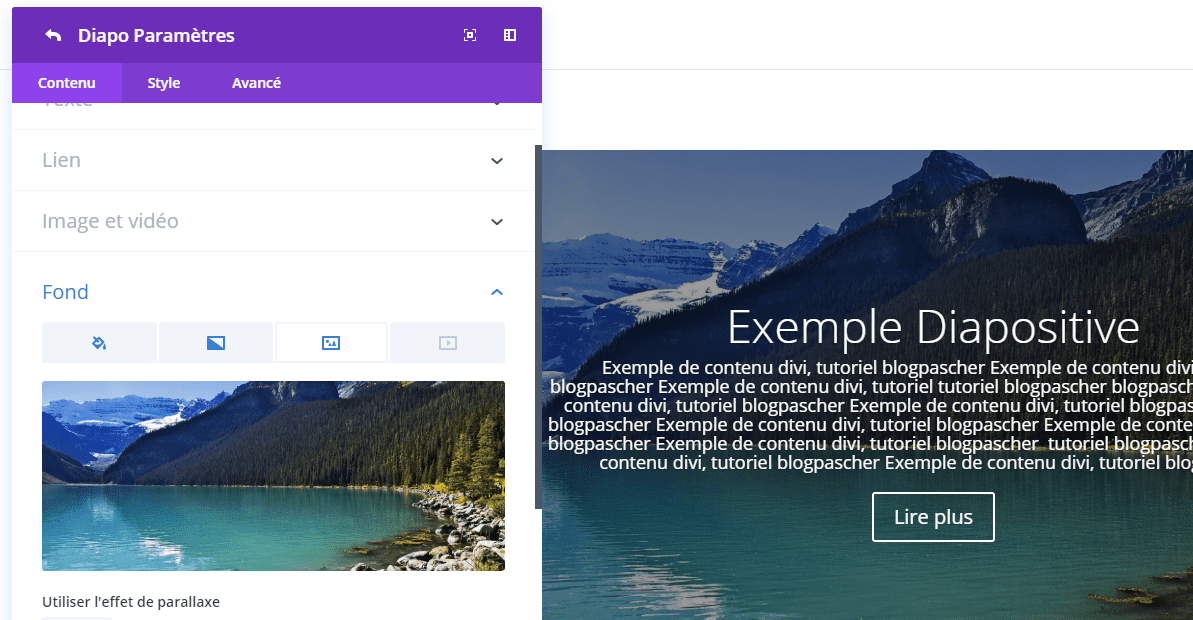Expand the Lien section chevron

497,161
